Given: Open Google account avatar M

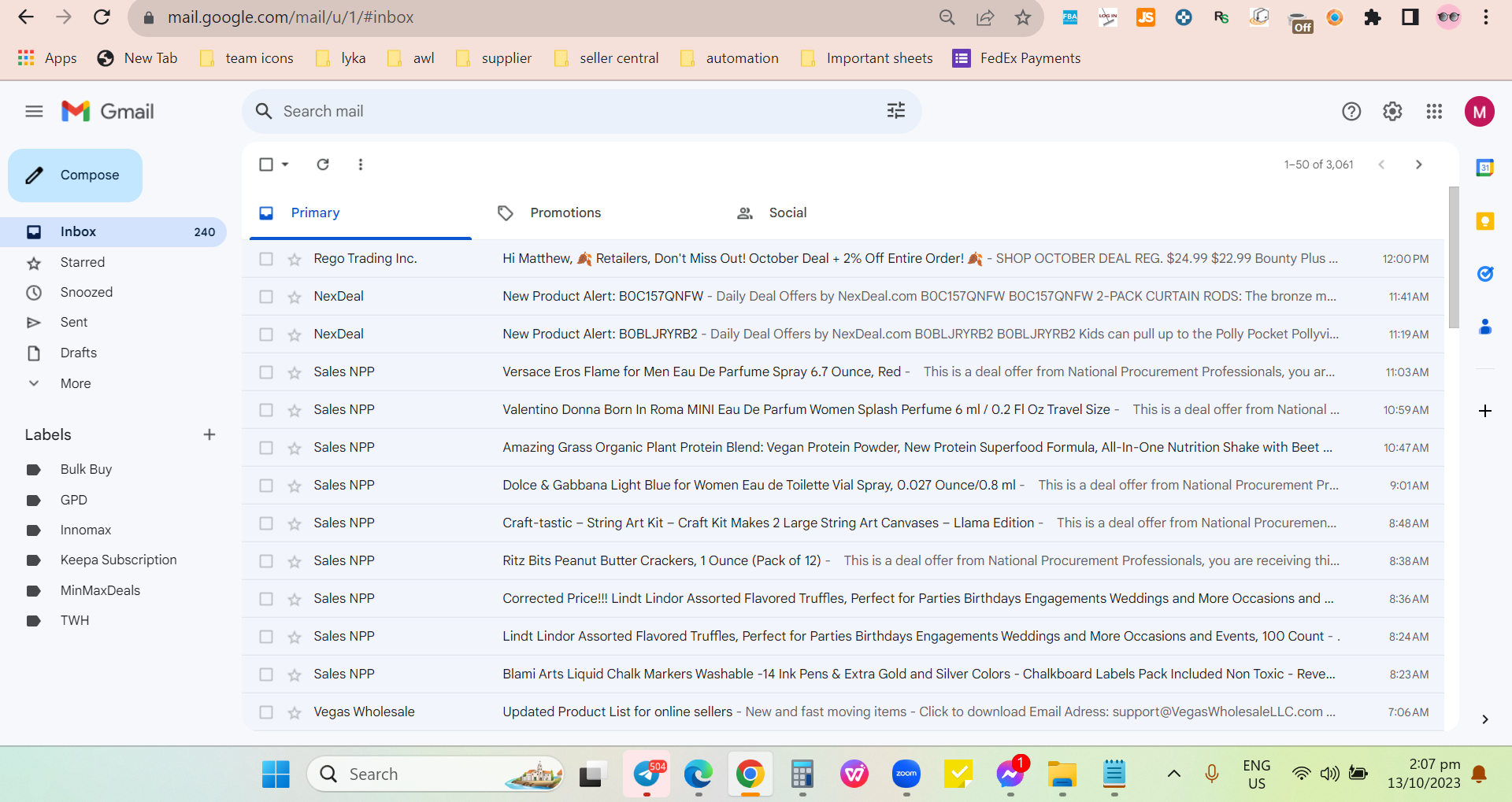Looking at the screenshot, I should 1480,112.
